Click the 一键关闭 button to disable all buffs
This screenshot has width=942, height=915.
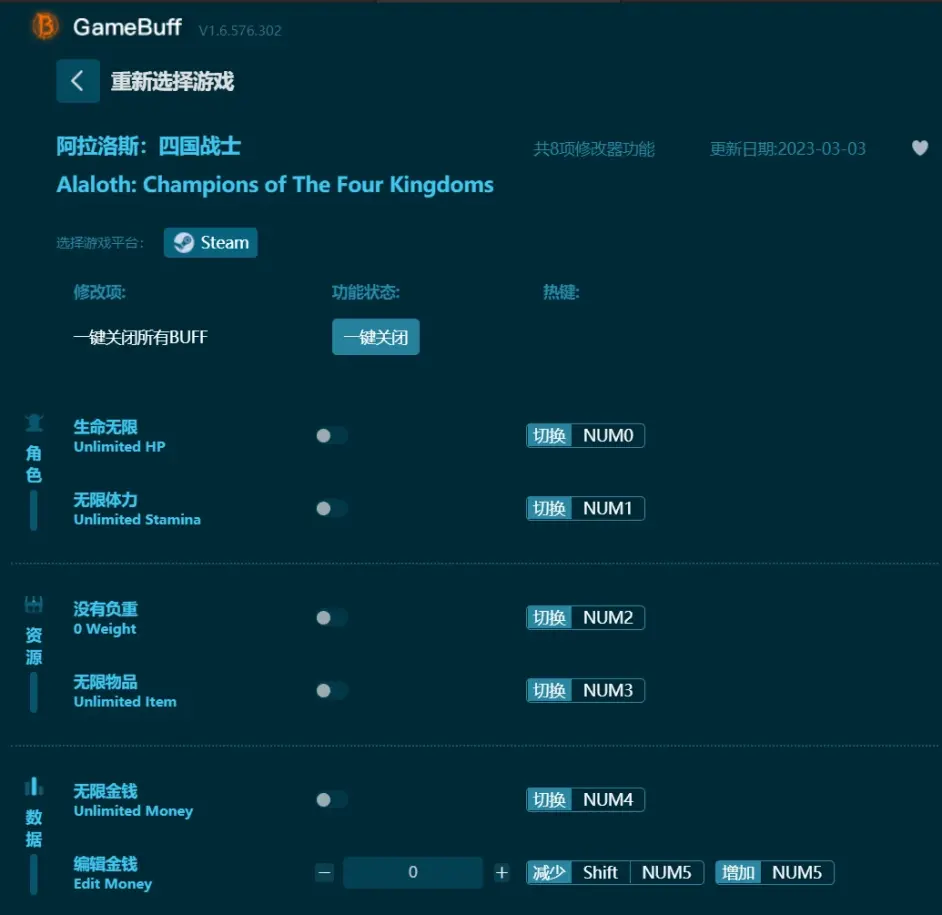[375, 337]
